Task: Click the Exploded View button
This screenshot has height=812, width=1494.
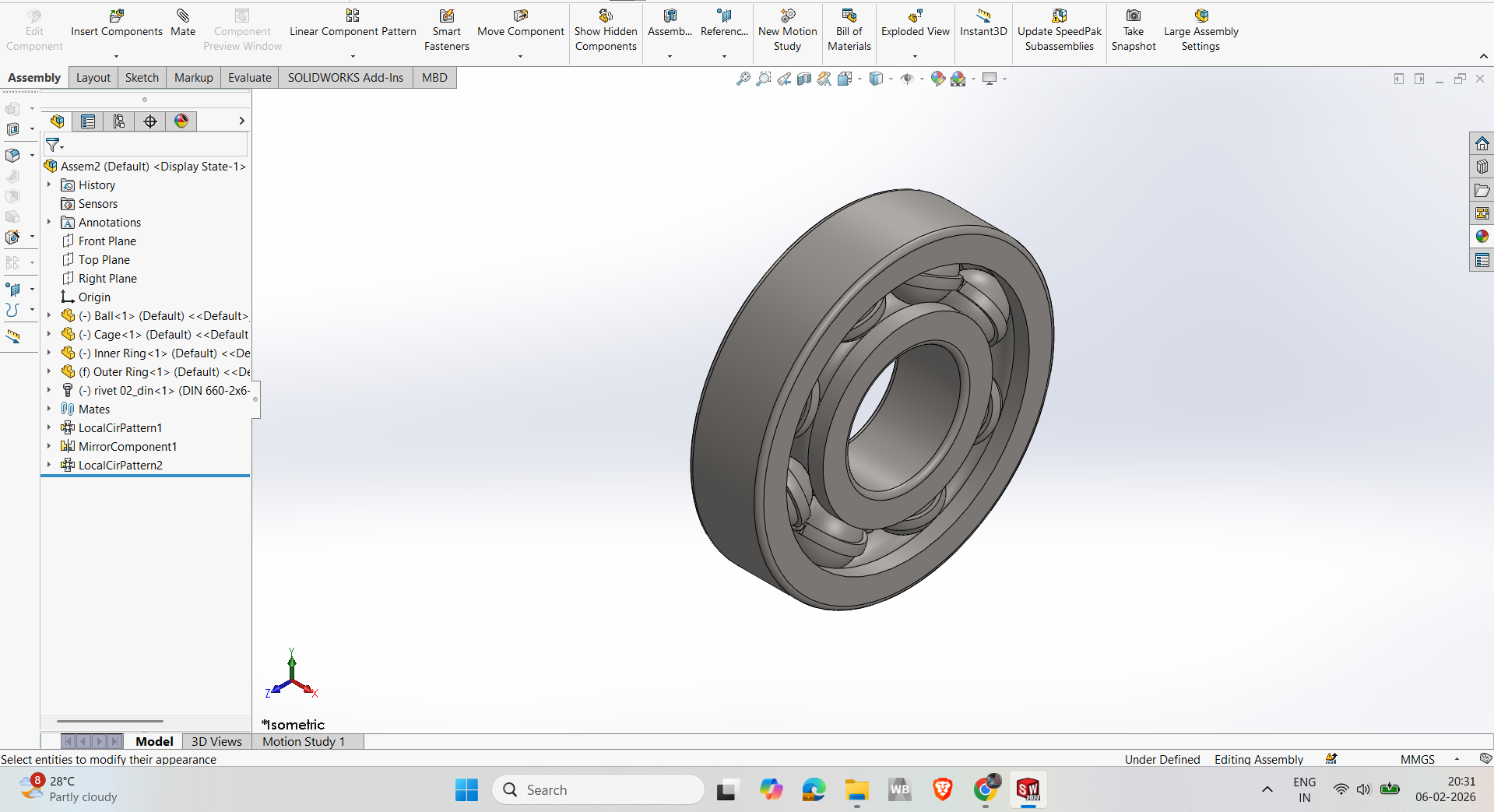Action: 915,24
